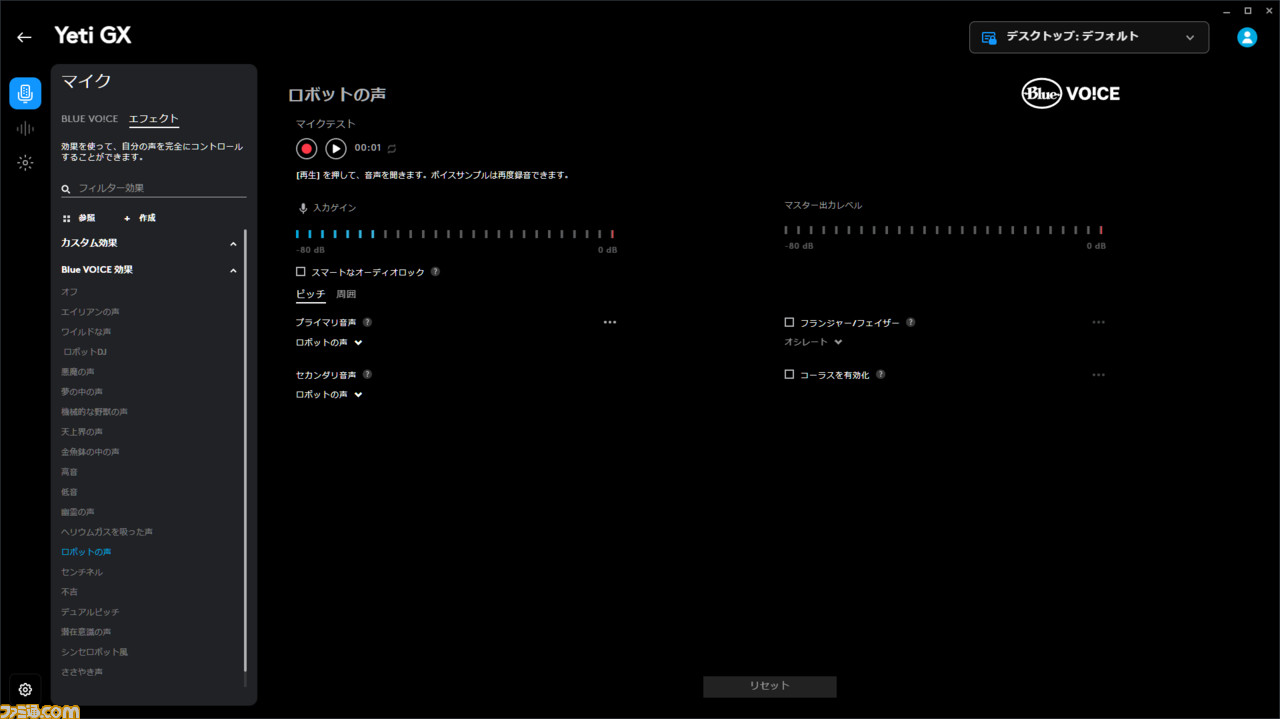Open the コーラス three-dot menu

[x=1099, y=374]
